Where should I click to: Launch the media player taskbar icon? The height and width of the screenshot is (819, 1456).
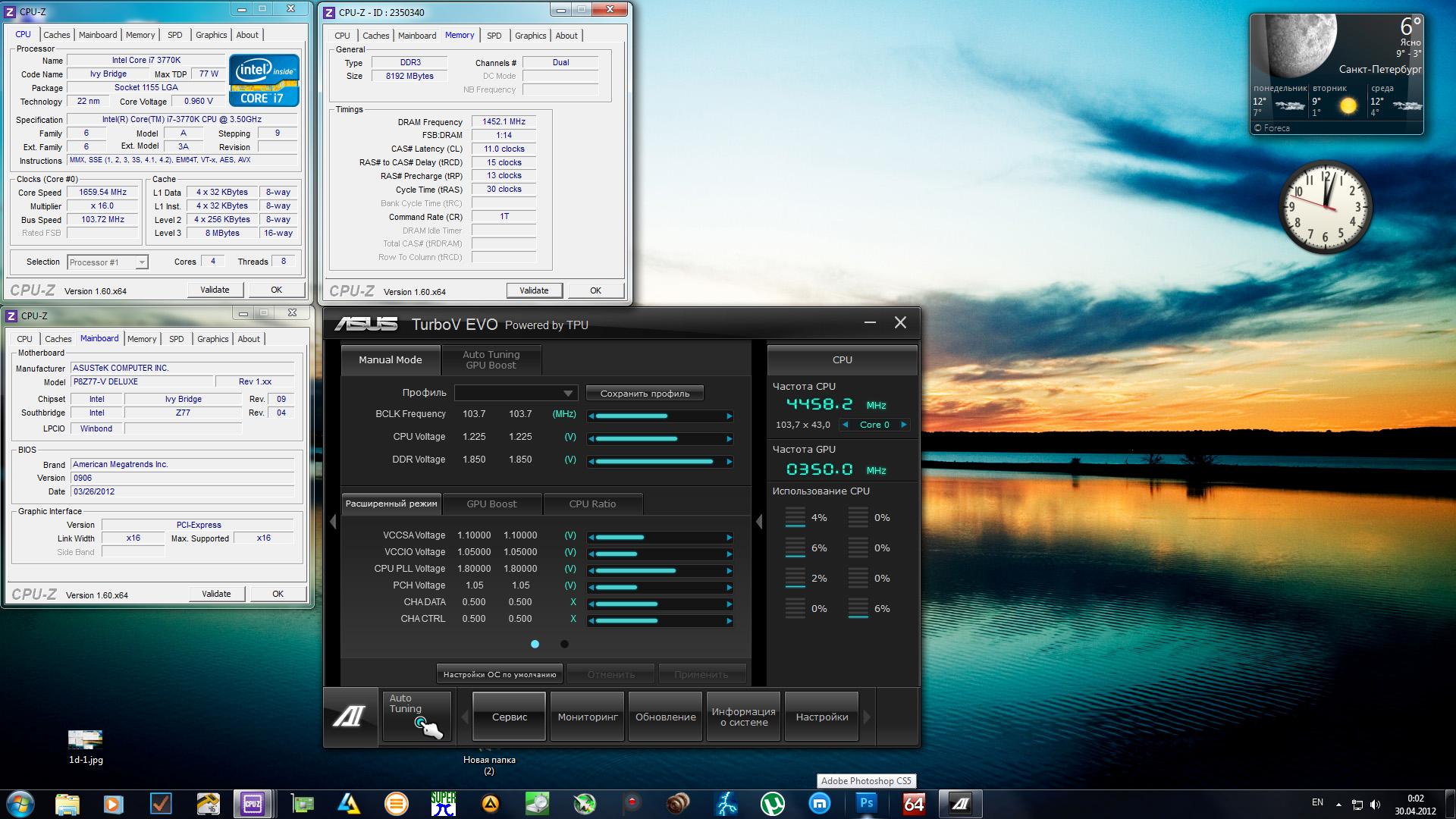[114, 804]
